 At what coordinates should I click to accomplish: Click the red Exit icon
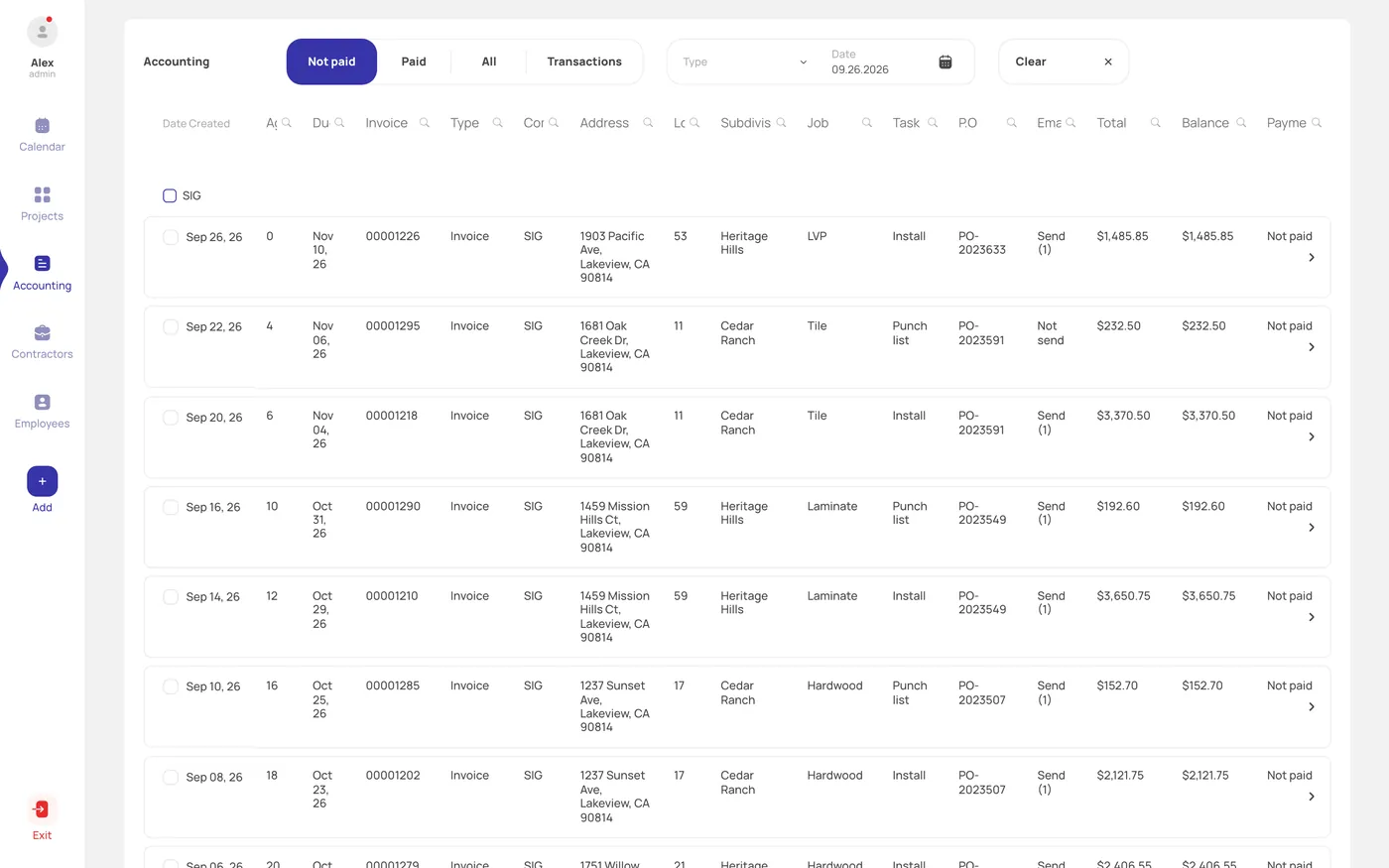coord(42,809)
